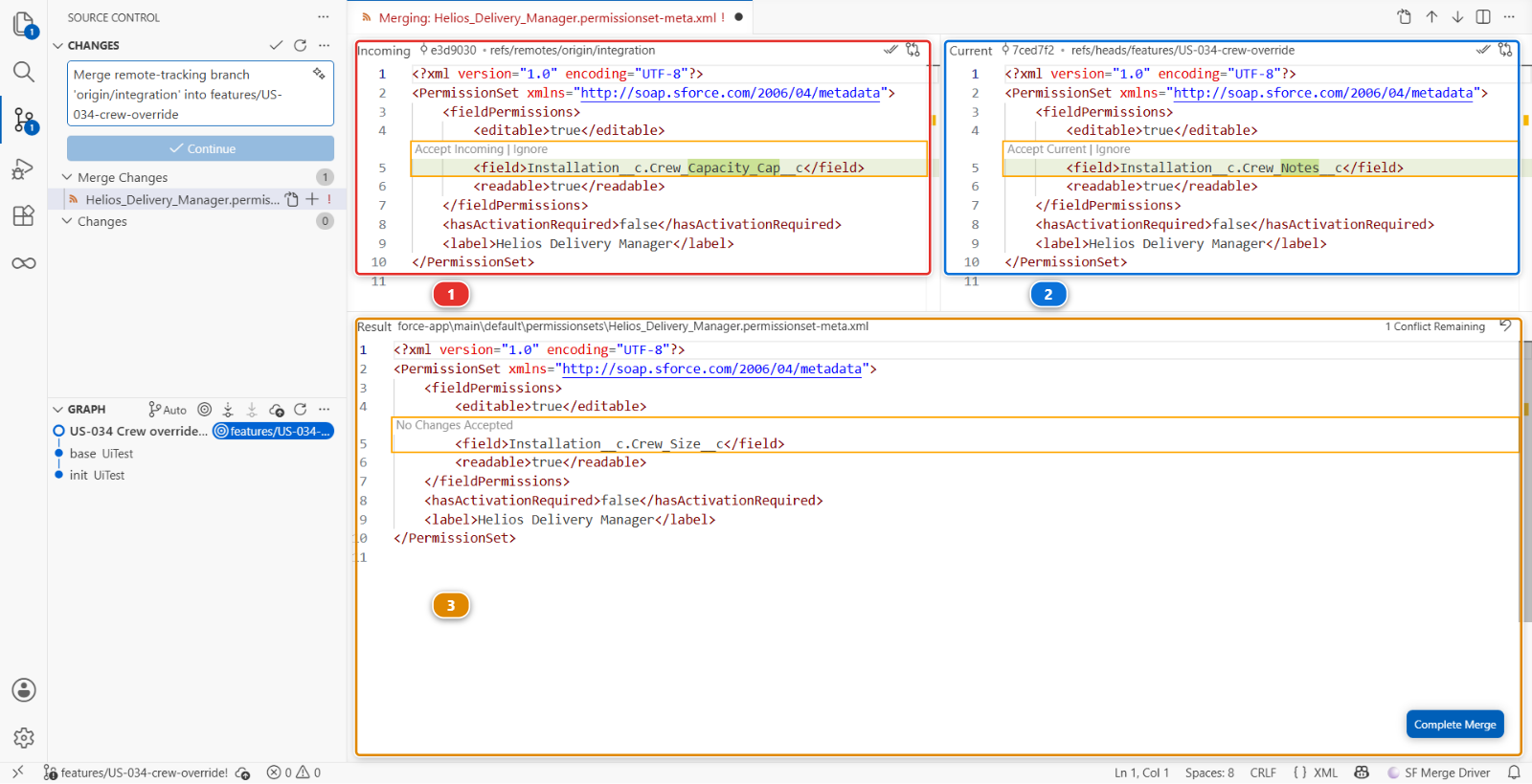1532x784 pixels.
Task: Reset the result pane with undo arrow
Action: tap(1505, 325)
